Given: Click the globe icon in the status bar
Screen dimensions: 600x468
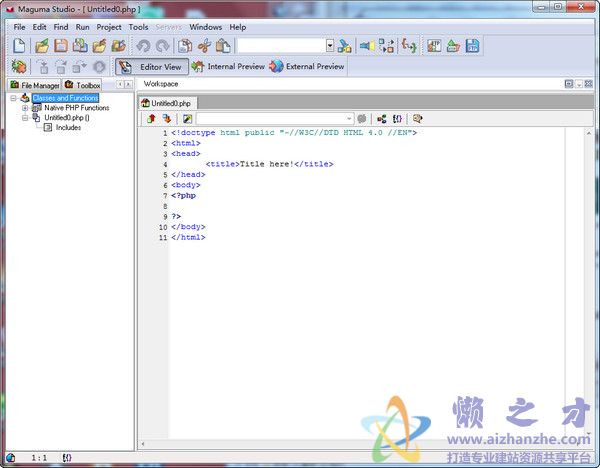Looking at the screenshot, I should coord(11,458).
